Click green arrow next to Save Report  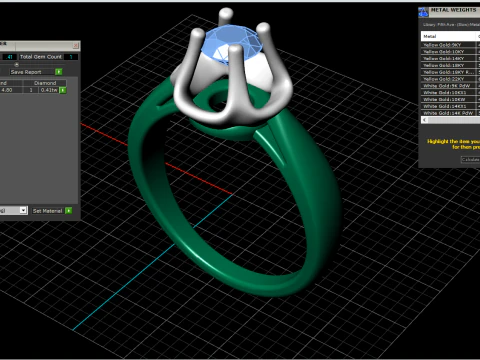coord(59,72)
